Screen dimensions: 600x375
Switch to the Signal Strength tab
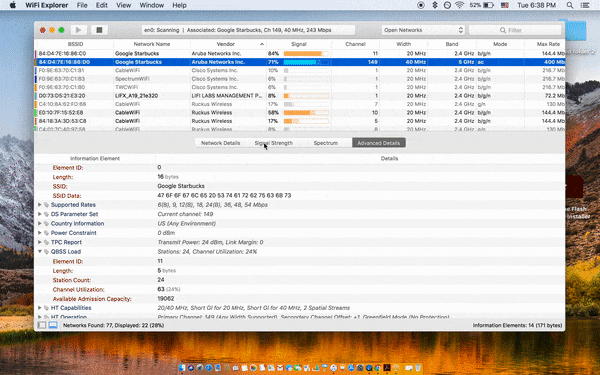274,143
